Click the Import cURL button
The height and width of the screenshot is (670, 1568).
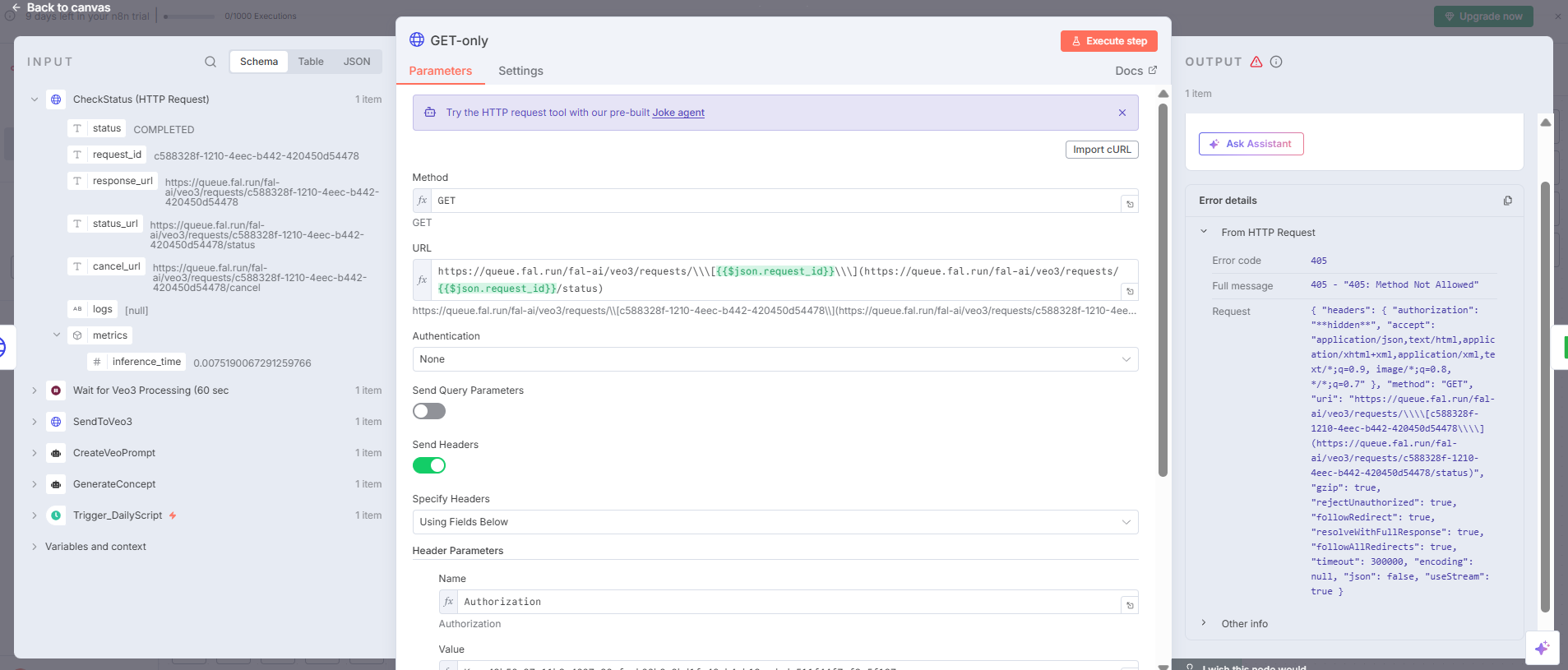(1102, 150)
